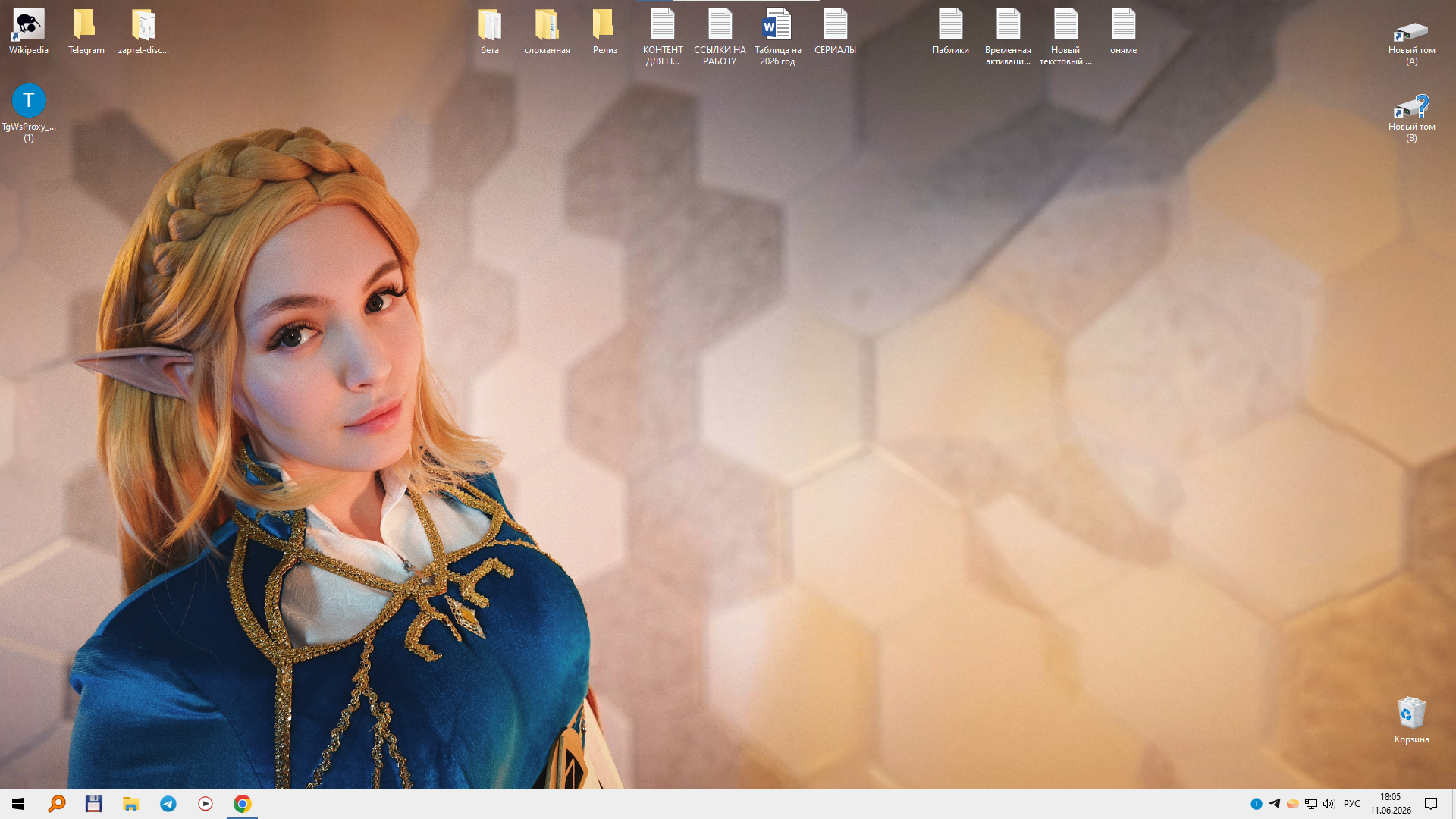Viewport: 1456px width, 819px height.
Task: Open Telegram from the taskbar
Action: click(168, 804)
